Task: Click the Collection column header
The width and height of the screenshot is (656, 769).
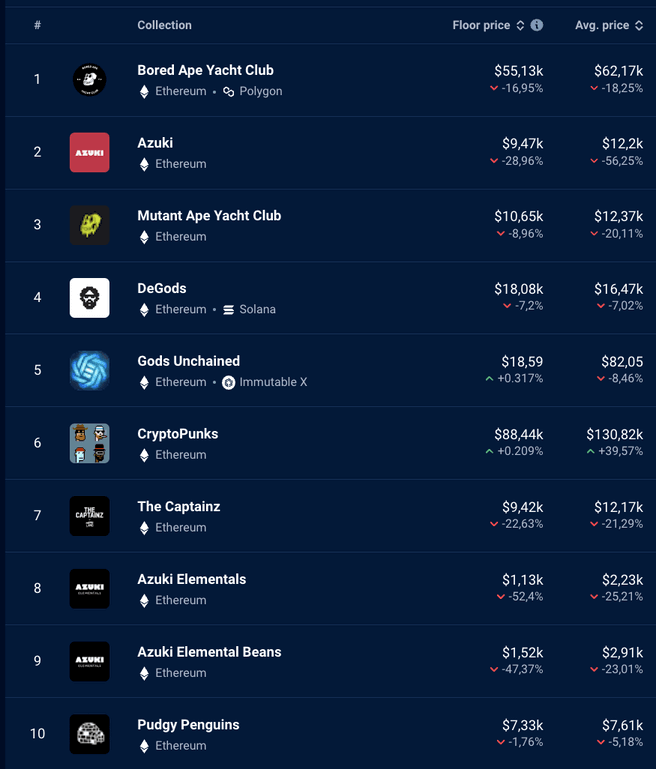Action: point(164,25)
